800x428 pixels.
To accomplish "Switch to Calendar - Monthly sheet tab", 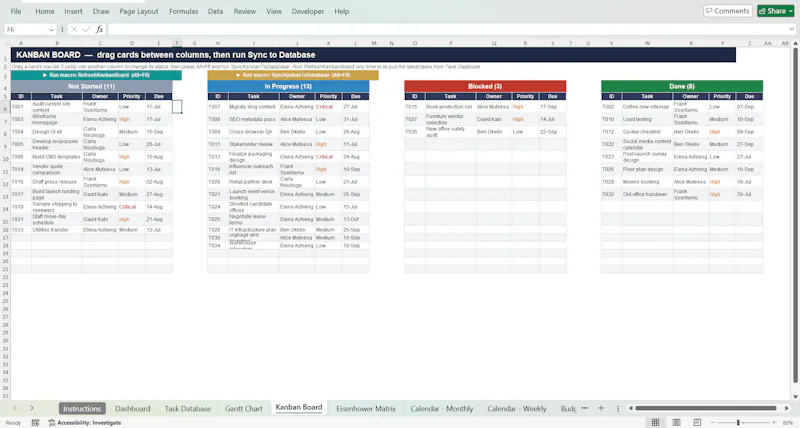I will click(442, 409).
